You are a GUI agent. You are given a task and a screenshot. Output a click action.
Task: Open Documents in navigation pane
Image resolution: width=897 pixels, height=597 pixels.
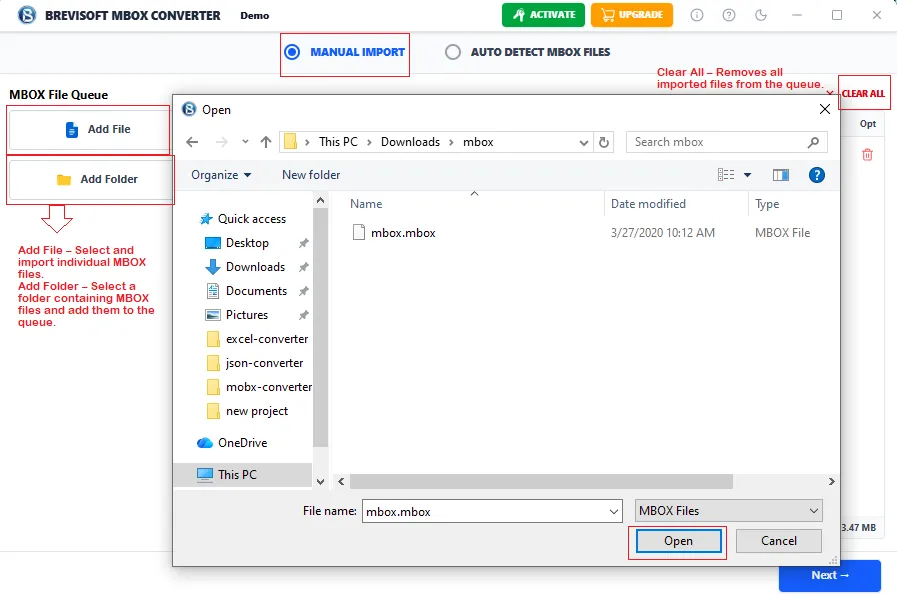[246, 291]
